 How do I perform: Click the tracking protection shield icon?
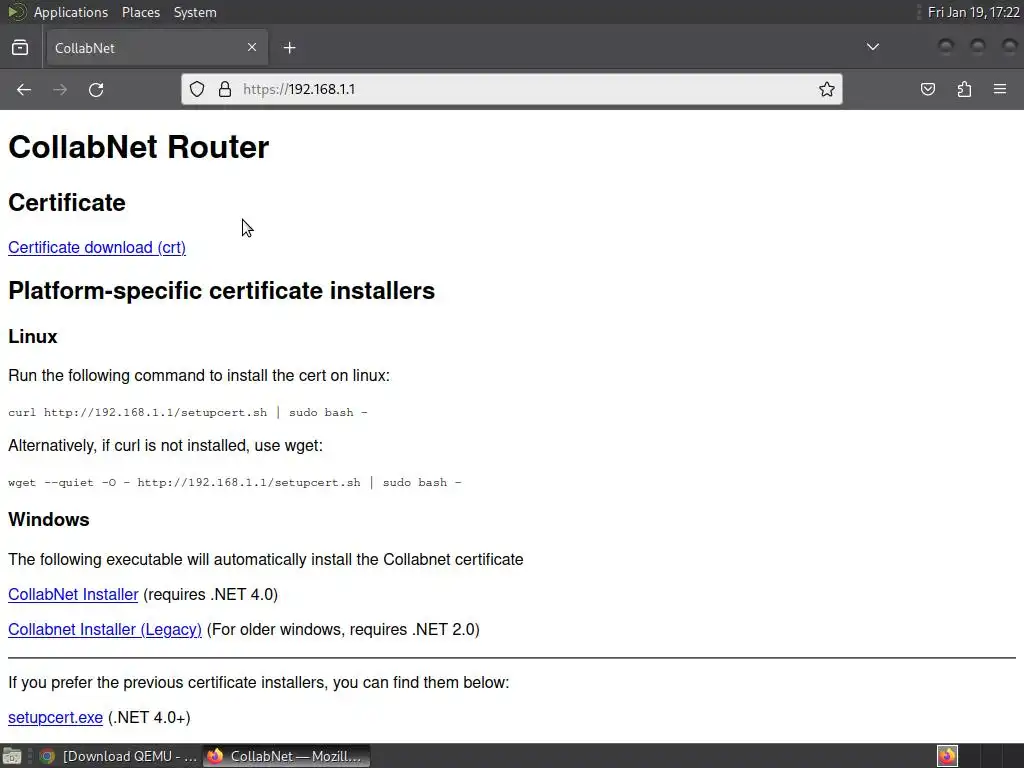pos(197,89)
